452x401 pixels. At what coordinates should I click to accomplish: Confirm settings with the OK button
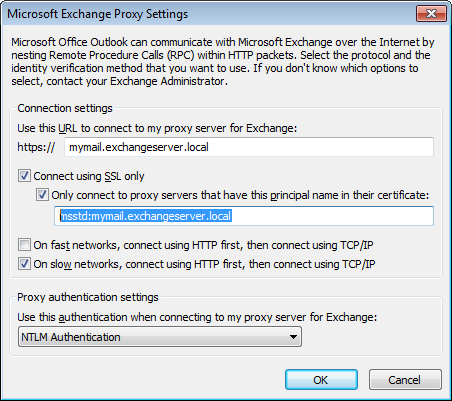(321, 380)
